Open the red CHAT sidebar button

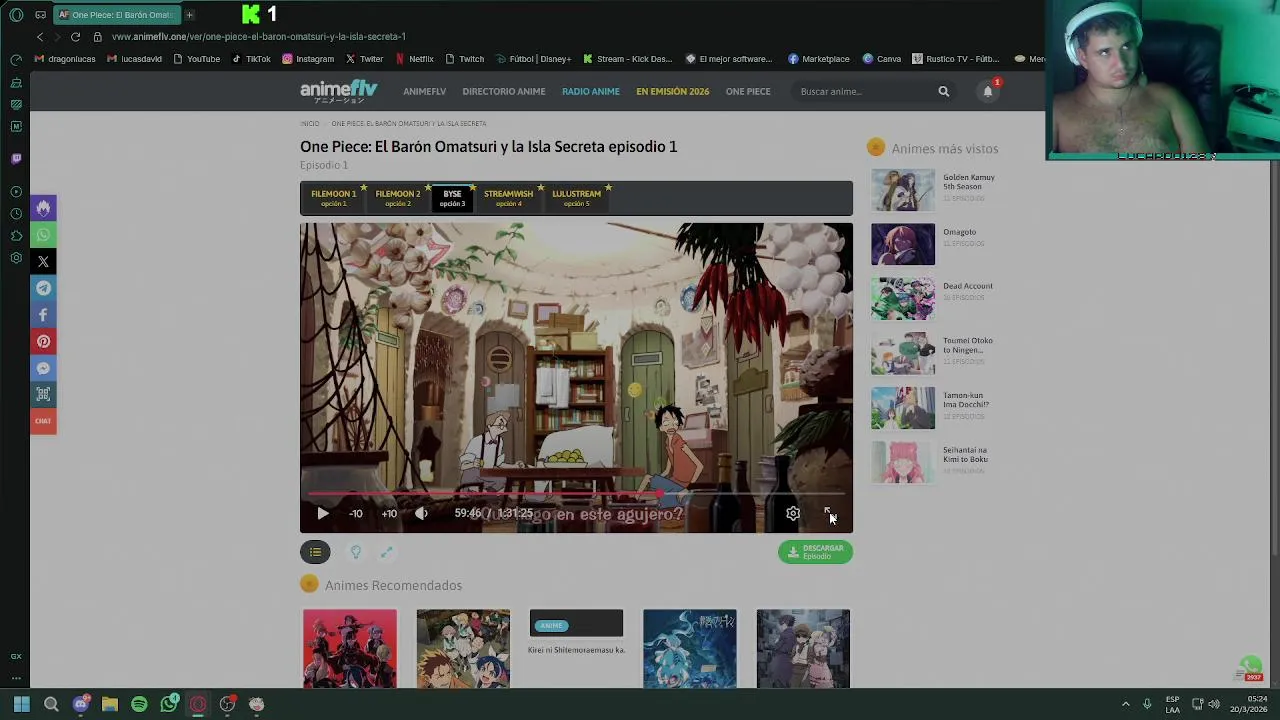[43, 421]
